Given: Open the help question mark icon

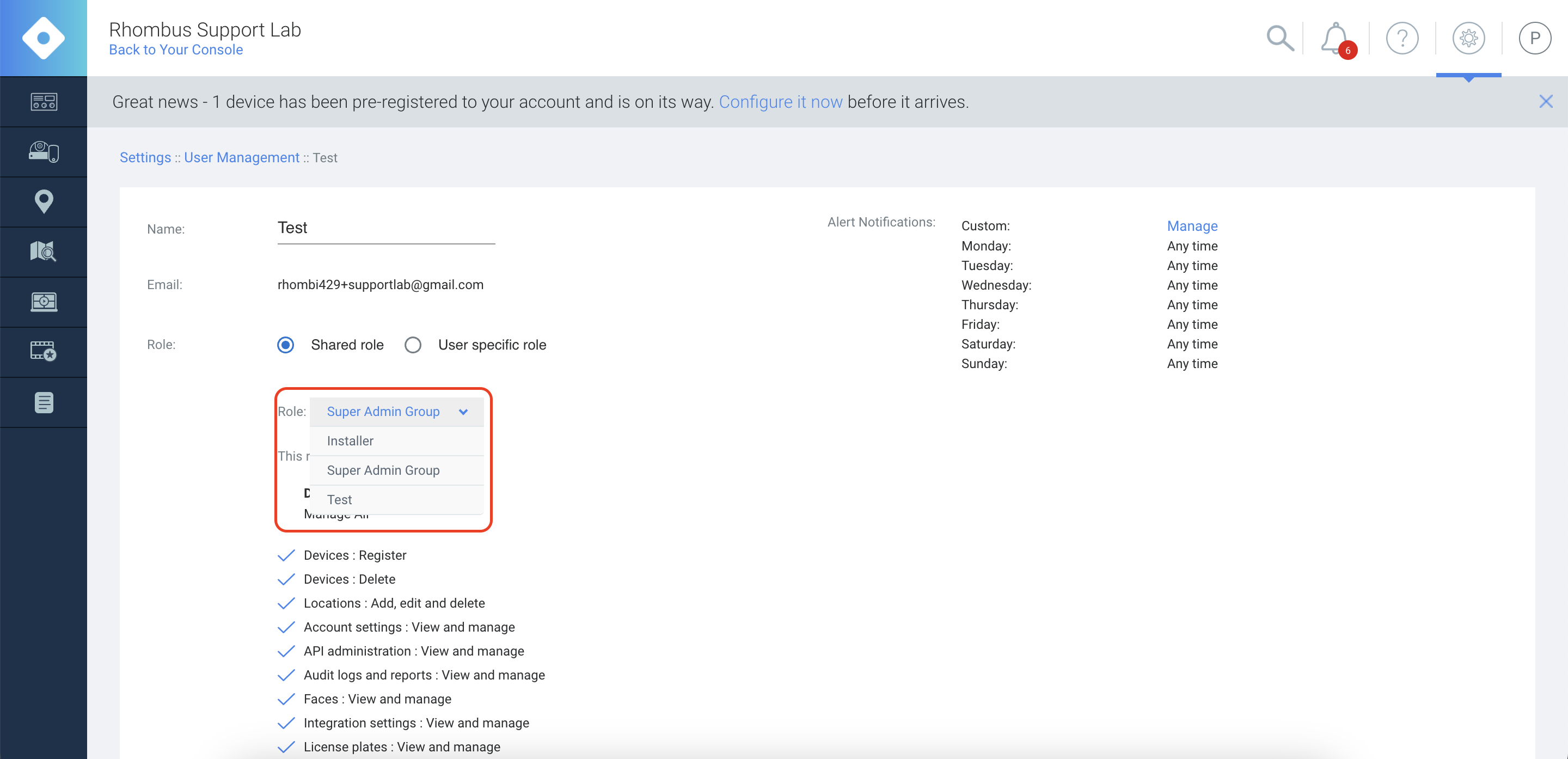Looking at the screenshot, I should tap(1402, 38).
